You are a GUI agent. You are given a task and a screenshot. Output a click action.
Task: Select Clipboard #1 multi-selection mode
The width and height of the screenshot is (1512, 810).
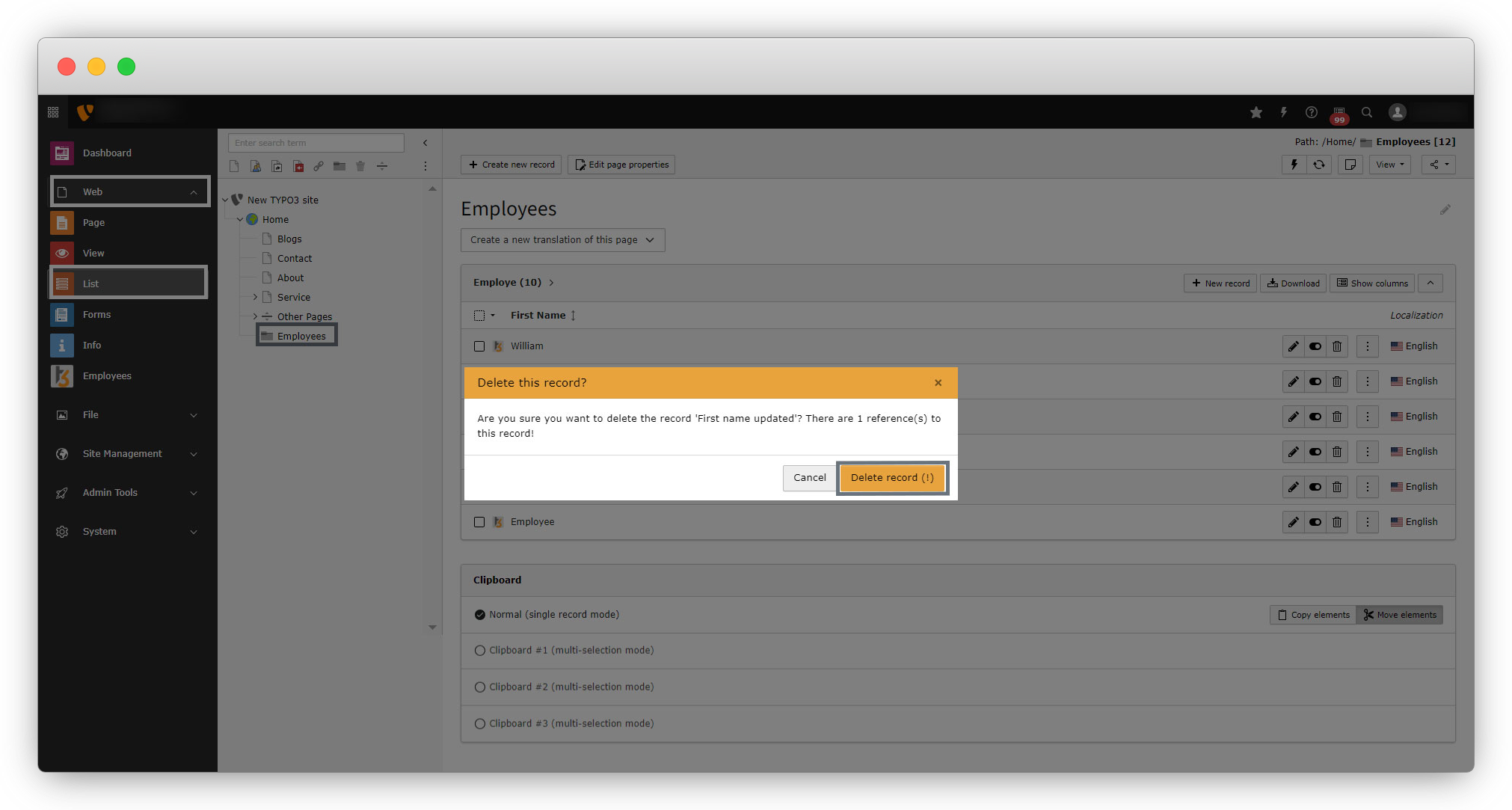tap(480, 651)
